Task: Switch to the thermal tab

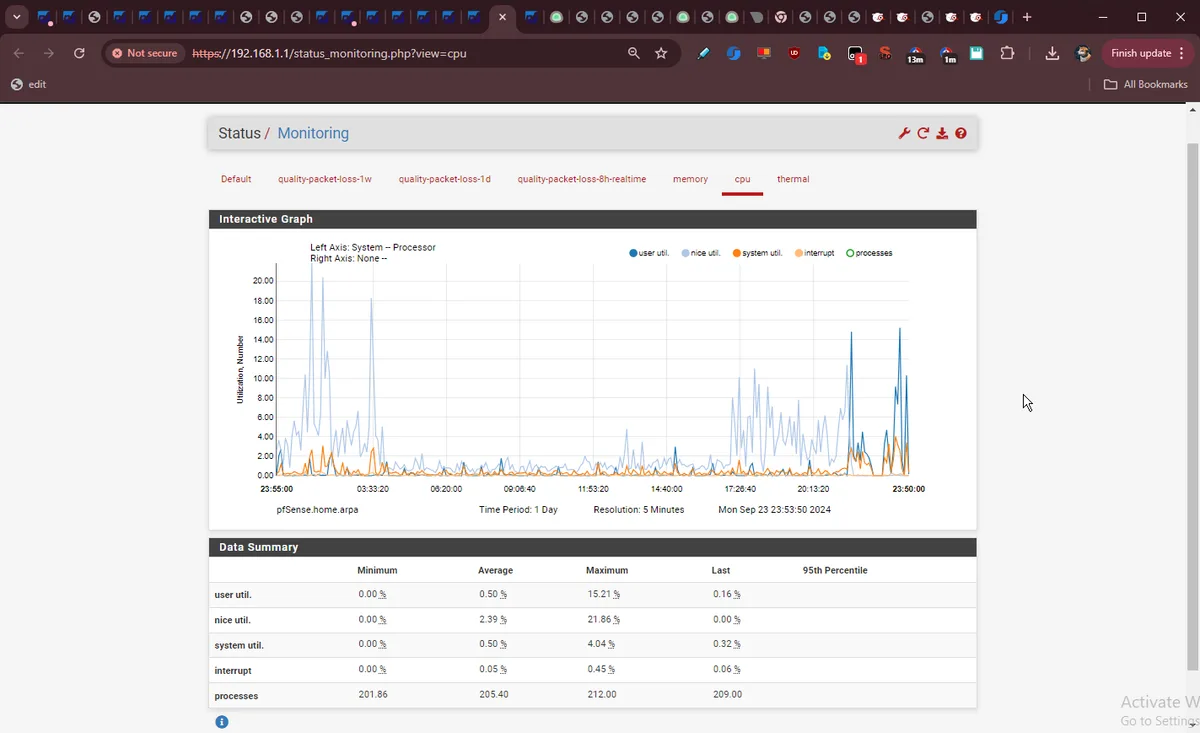Action: coord(793,179)
